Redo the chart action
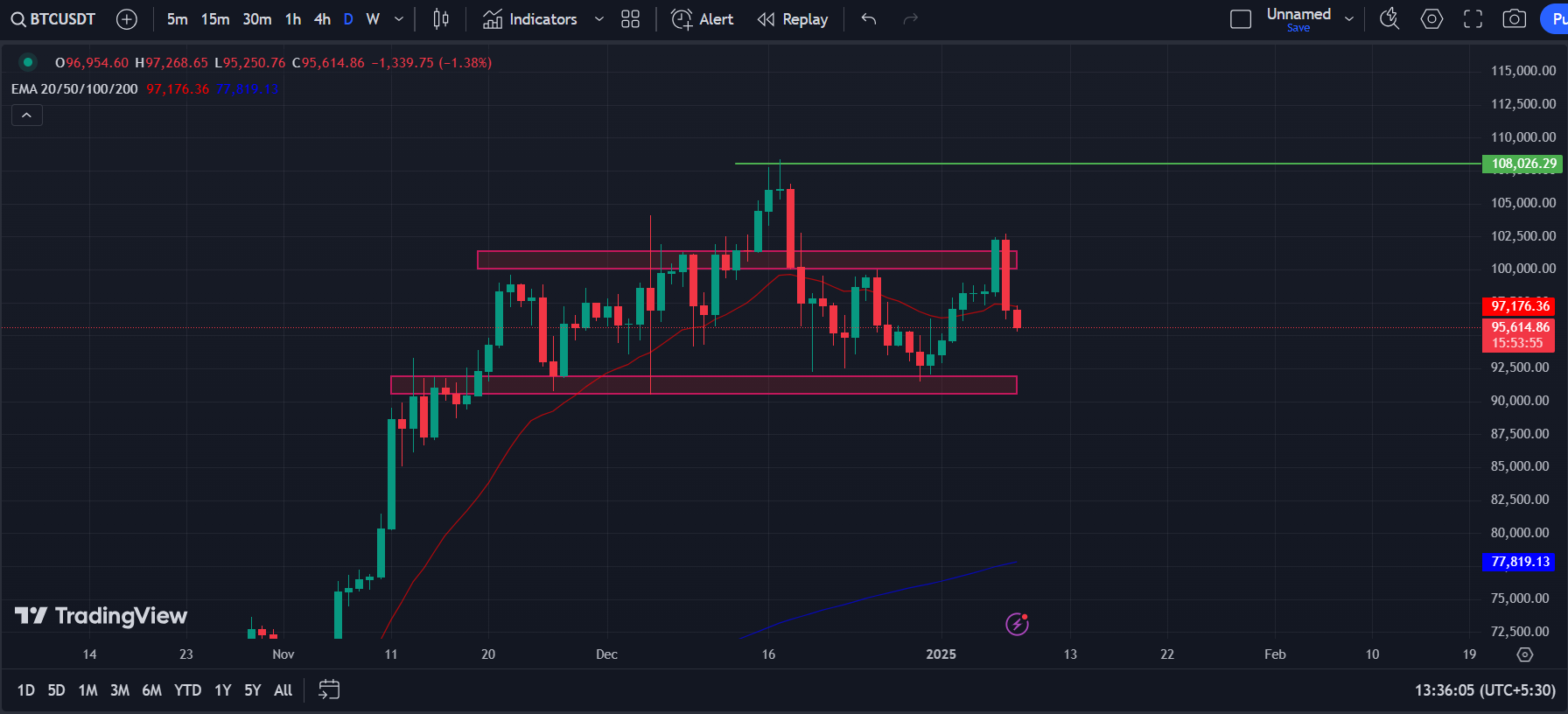Image resolution: width=1568 pixels, height=714 pixels. point(910,19)
